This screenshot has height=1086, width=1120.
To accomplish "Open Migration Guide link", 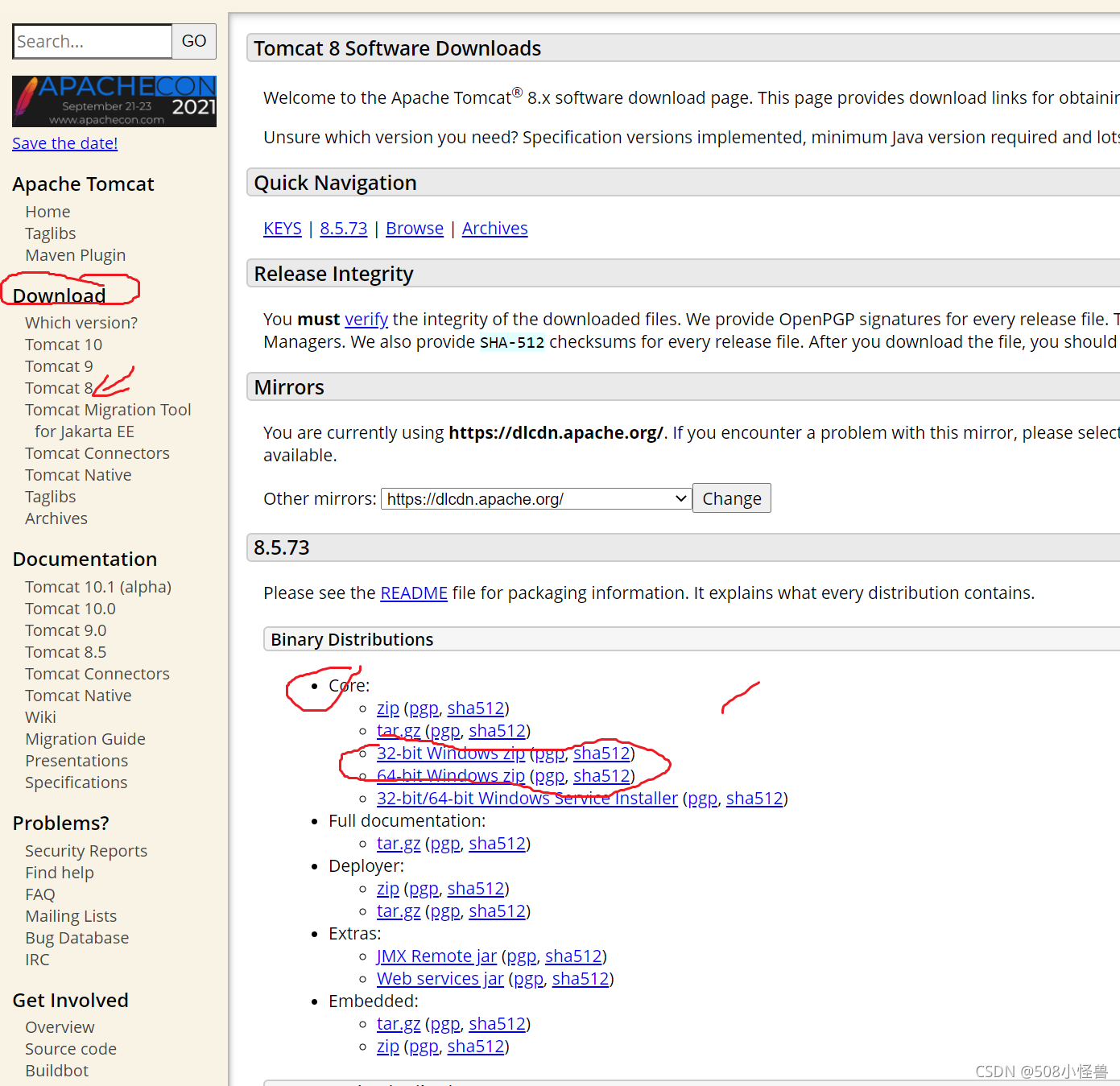I will pos(85,739).
